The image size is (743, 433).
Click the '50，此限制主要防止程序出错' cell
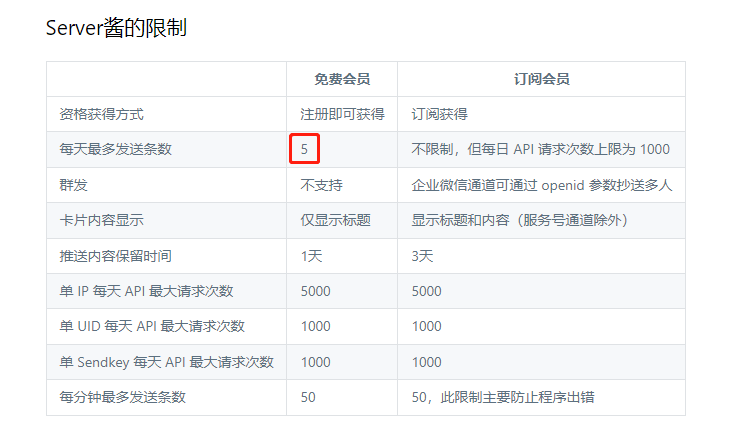(503, 397)
